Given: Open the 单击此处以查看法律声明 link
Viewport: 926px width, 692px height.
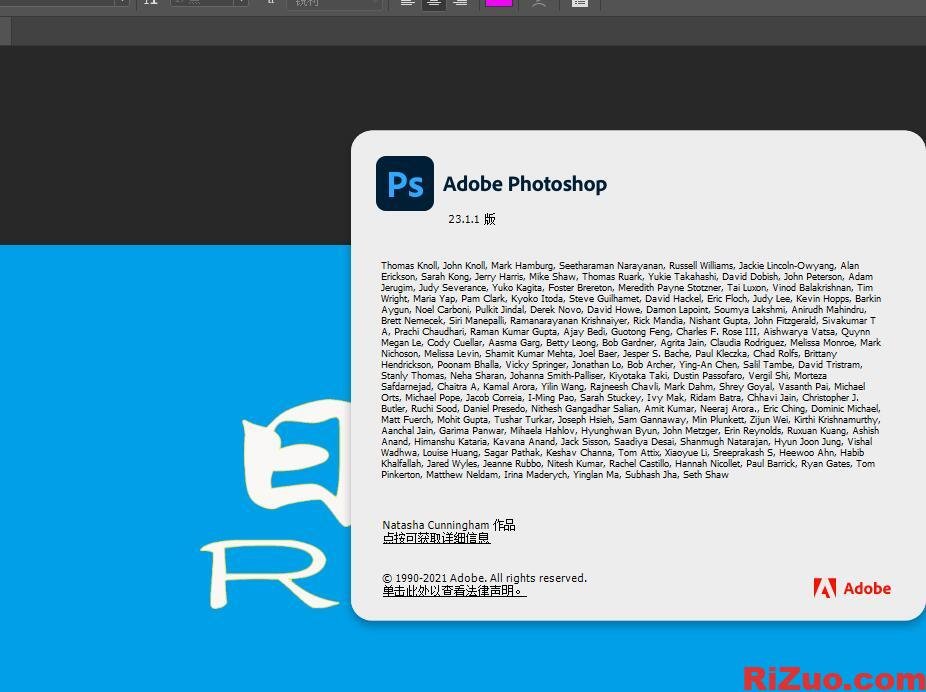Looking at the screenshot, I should pos(454,590).
